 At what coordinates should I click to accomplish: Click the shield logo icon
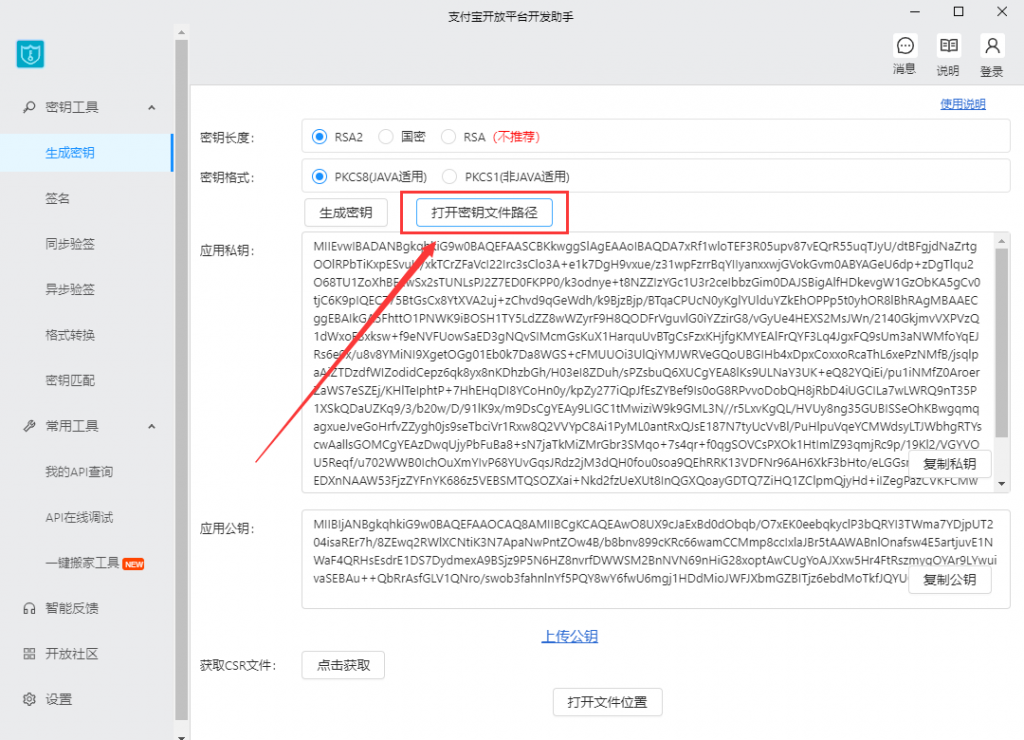(x=30, y=54)
